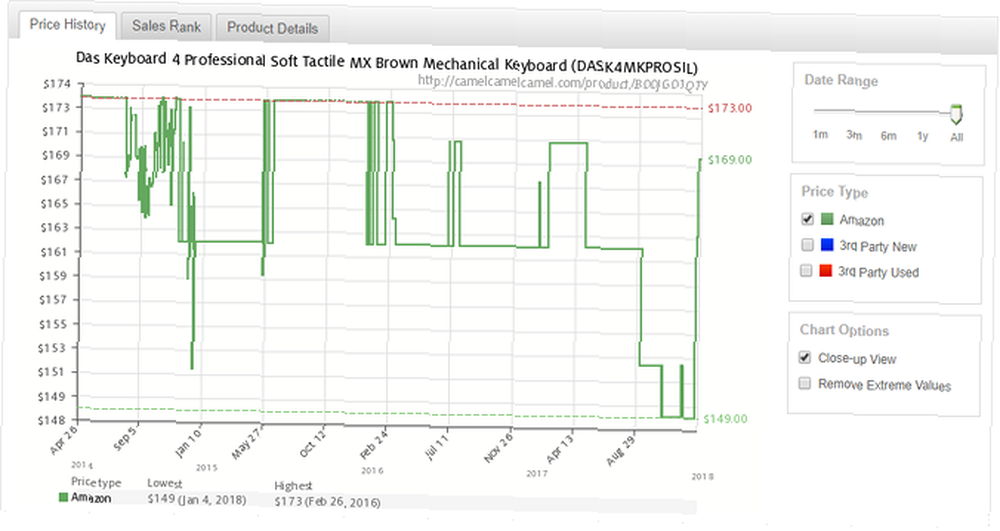Click the Feb 24 x-axis date label
Image resolution: width=1000 pixels, height=531 pixels.
(x=374, y=444)
